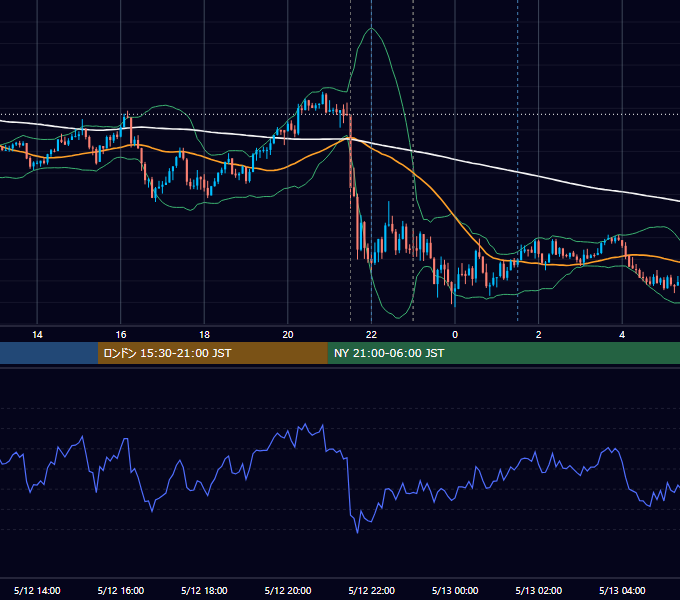Click the 5/12 22:00 date label
This screenshot has width=680, height=600.
point(372,590)
